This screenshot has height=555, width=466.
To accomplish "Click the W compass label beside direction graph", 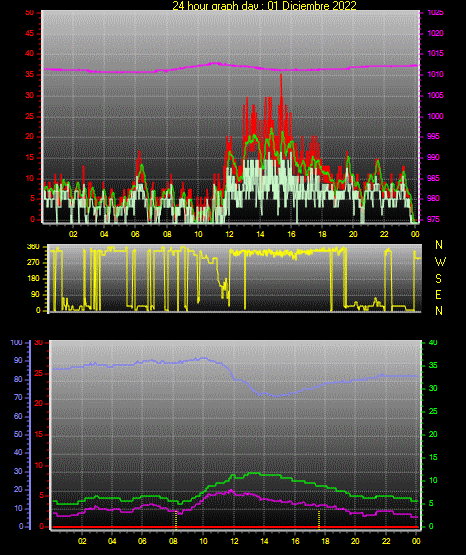I will tap(440, 262).
